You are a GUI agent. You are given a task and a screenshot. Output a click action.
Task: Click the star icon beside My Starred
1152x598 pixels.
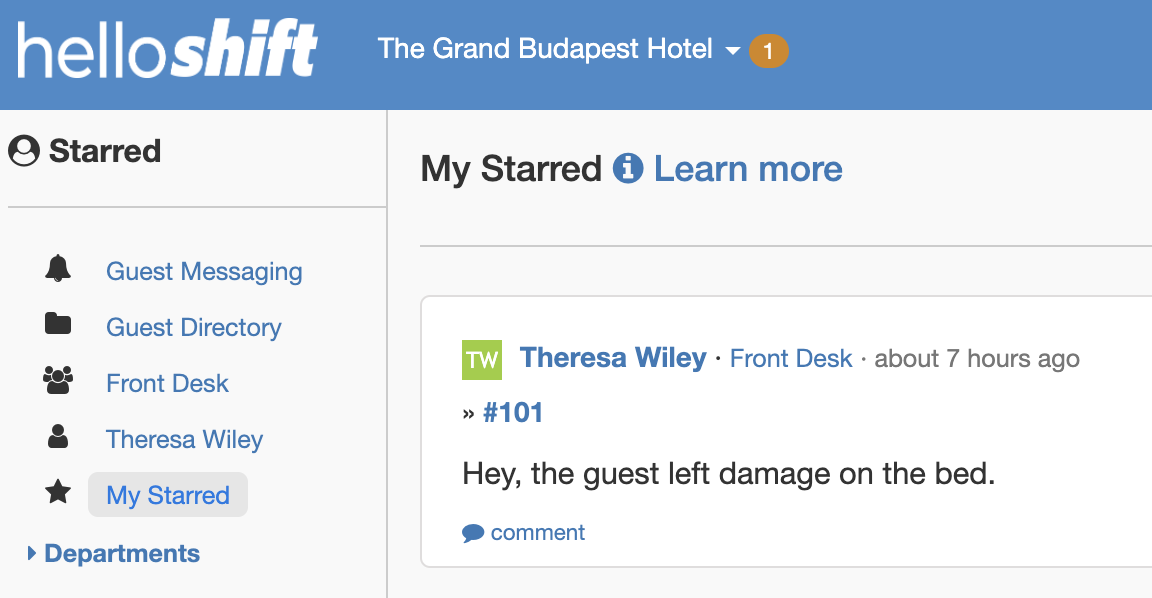pos(58,491)
